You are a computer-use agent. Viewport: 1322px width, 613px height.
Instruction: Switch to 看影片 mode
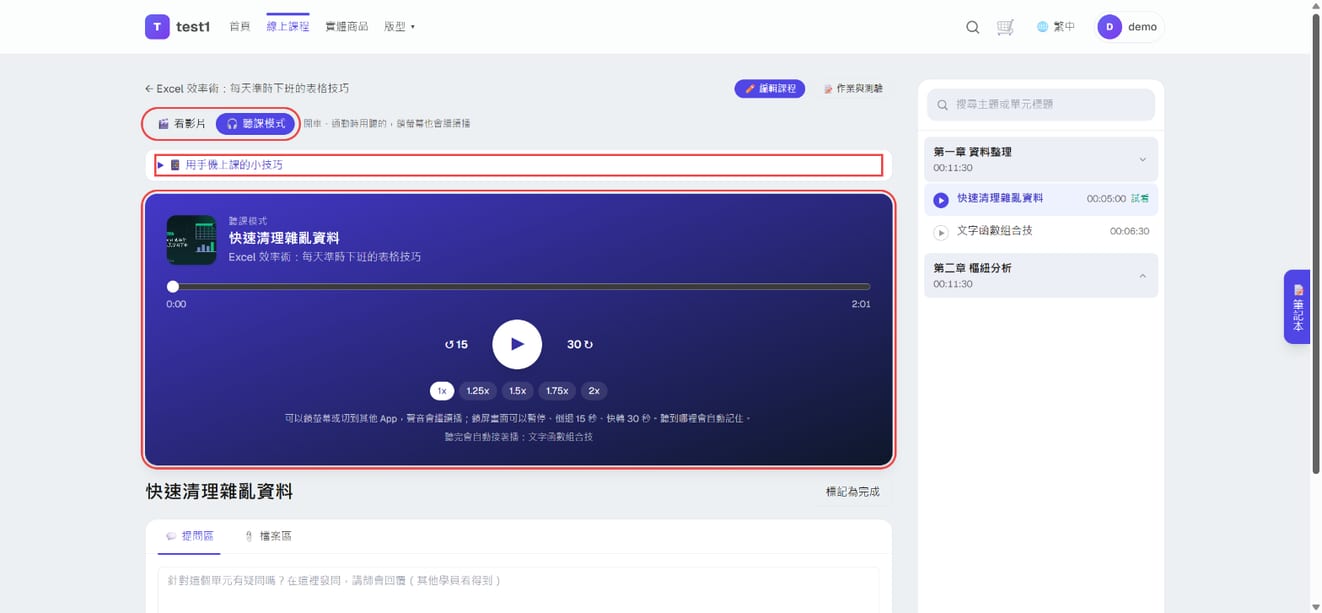point(182,124)
